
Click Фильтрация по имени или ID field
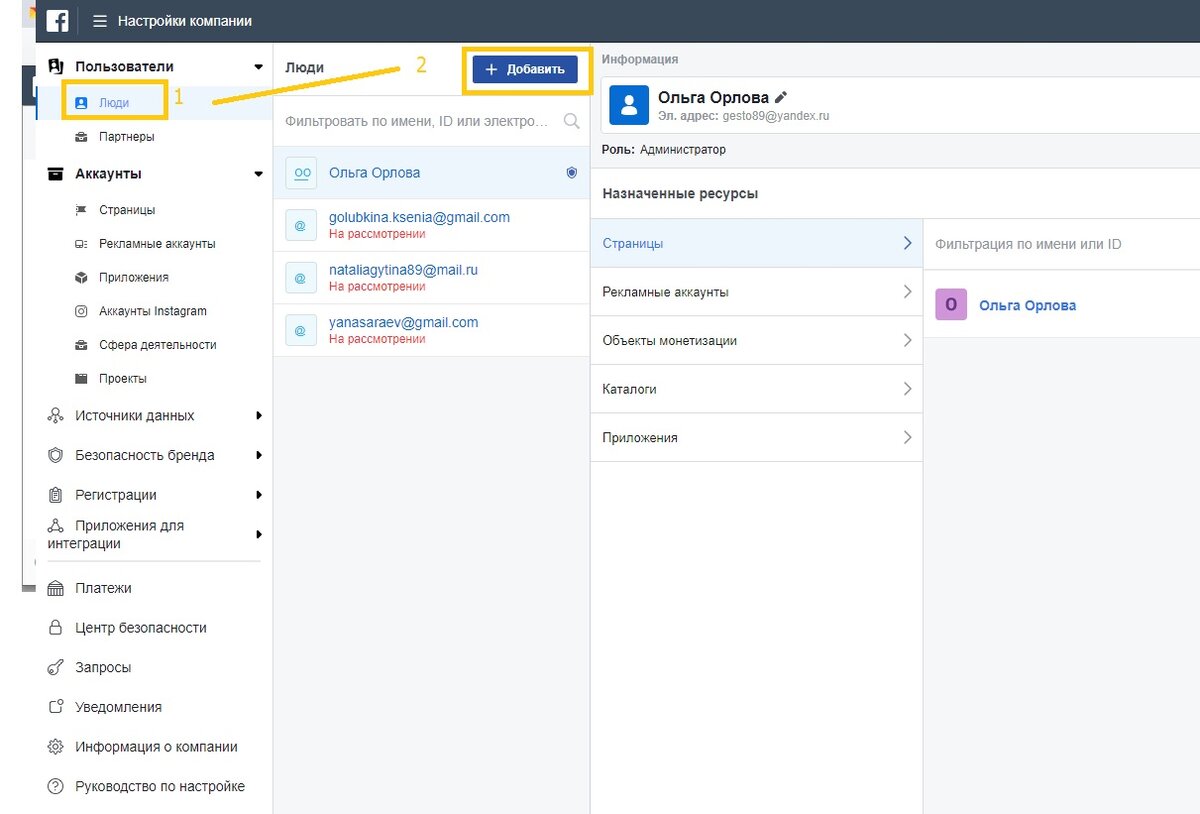point(1062,244)
